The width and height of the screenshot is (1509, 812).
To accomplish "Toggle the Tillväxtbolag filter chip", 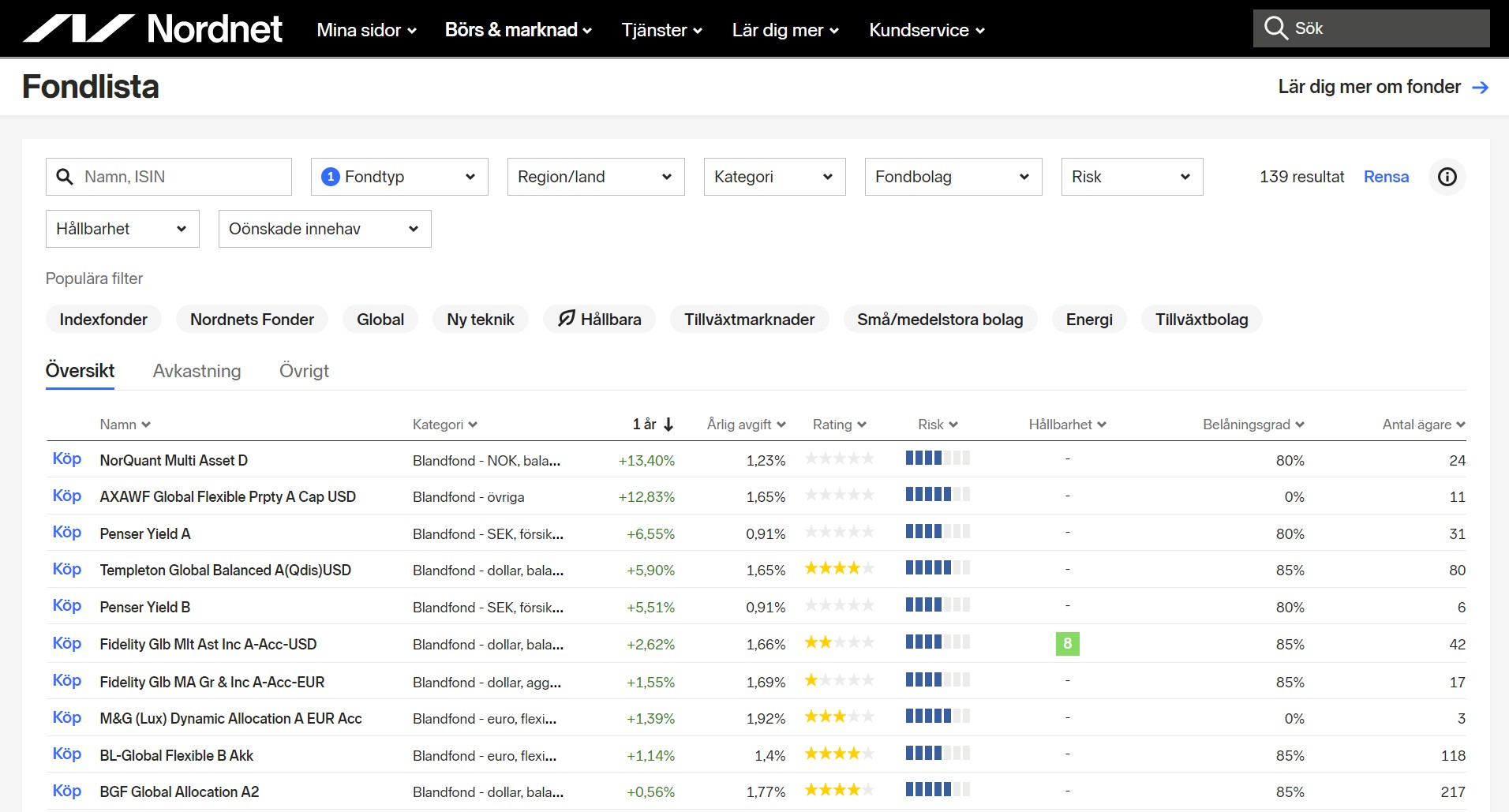I will 1201,320.
